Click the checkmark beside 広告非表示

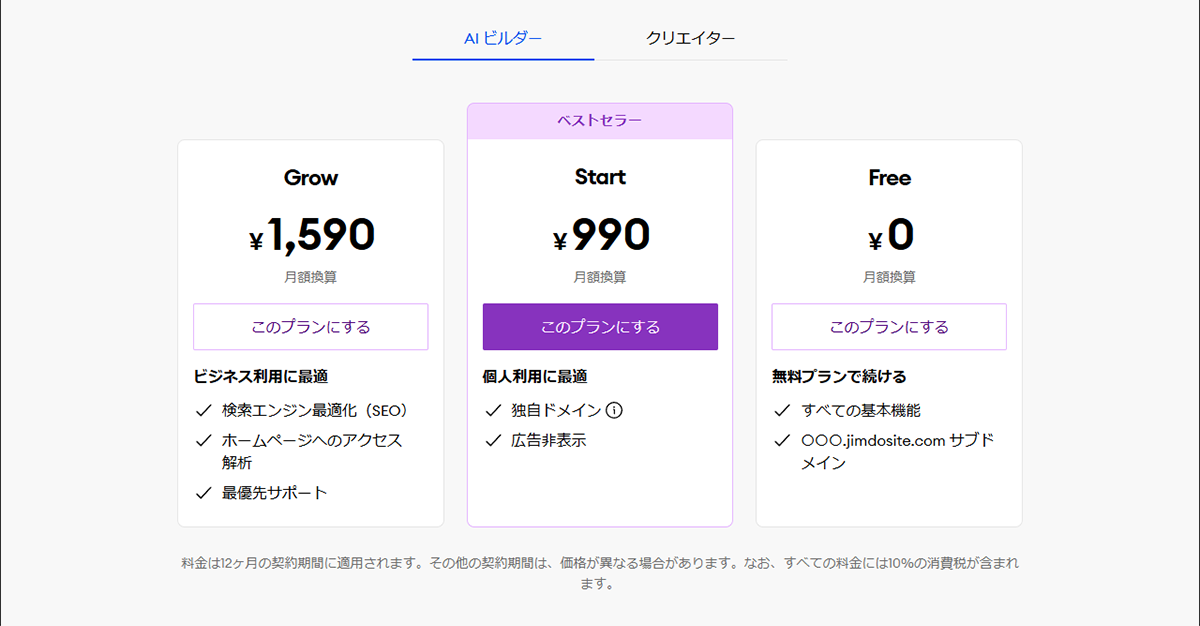(x=491, y=440)
